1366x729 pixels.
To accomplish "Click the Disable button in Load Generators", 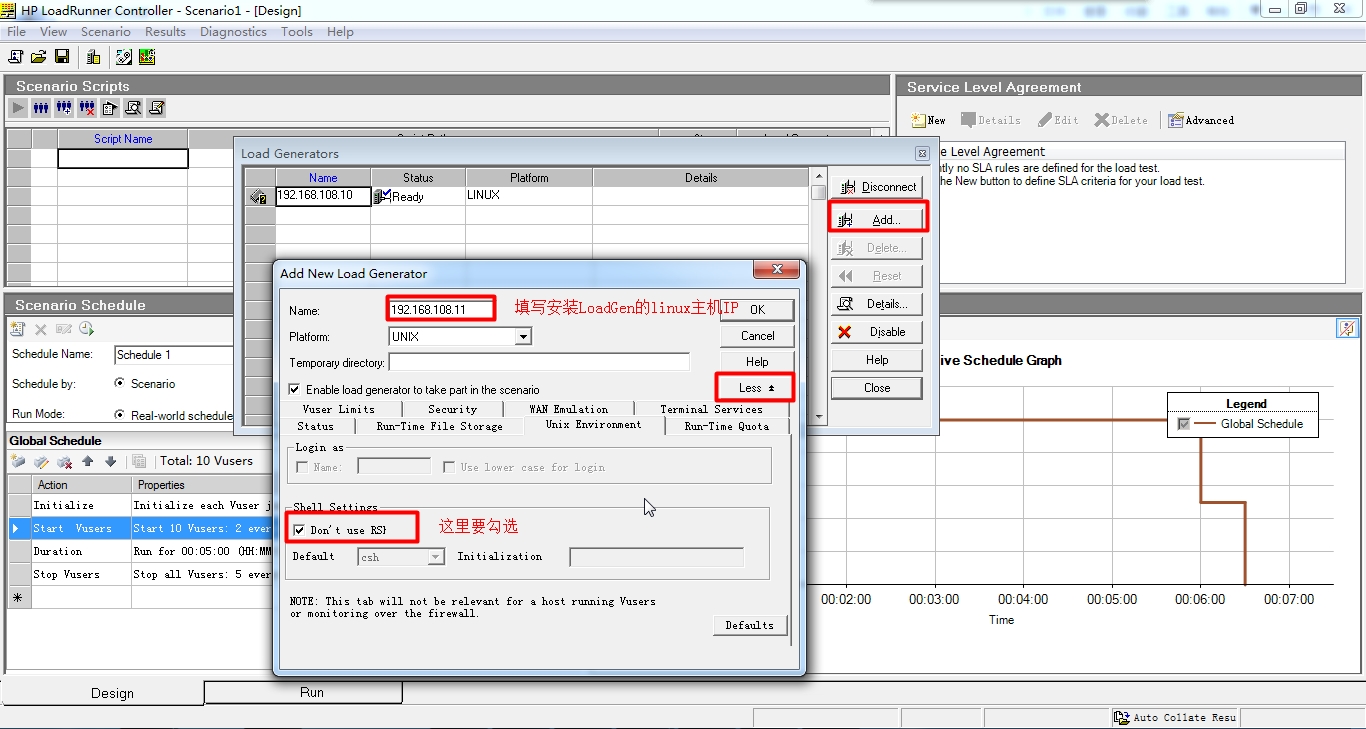I will tap(877, 332).
